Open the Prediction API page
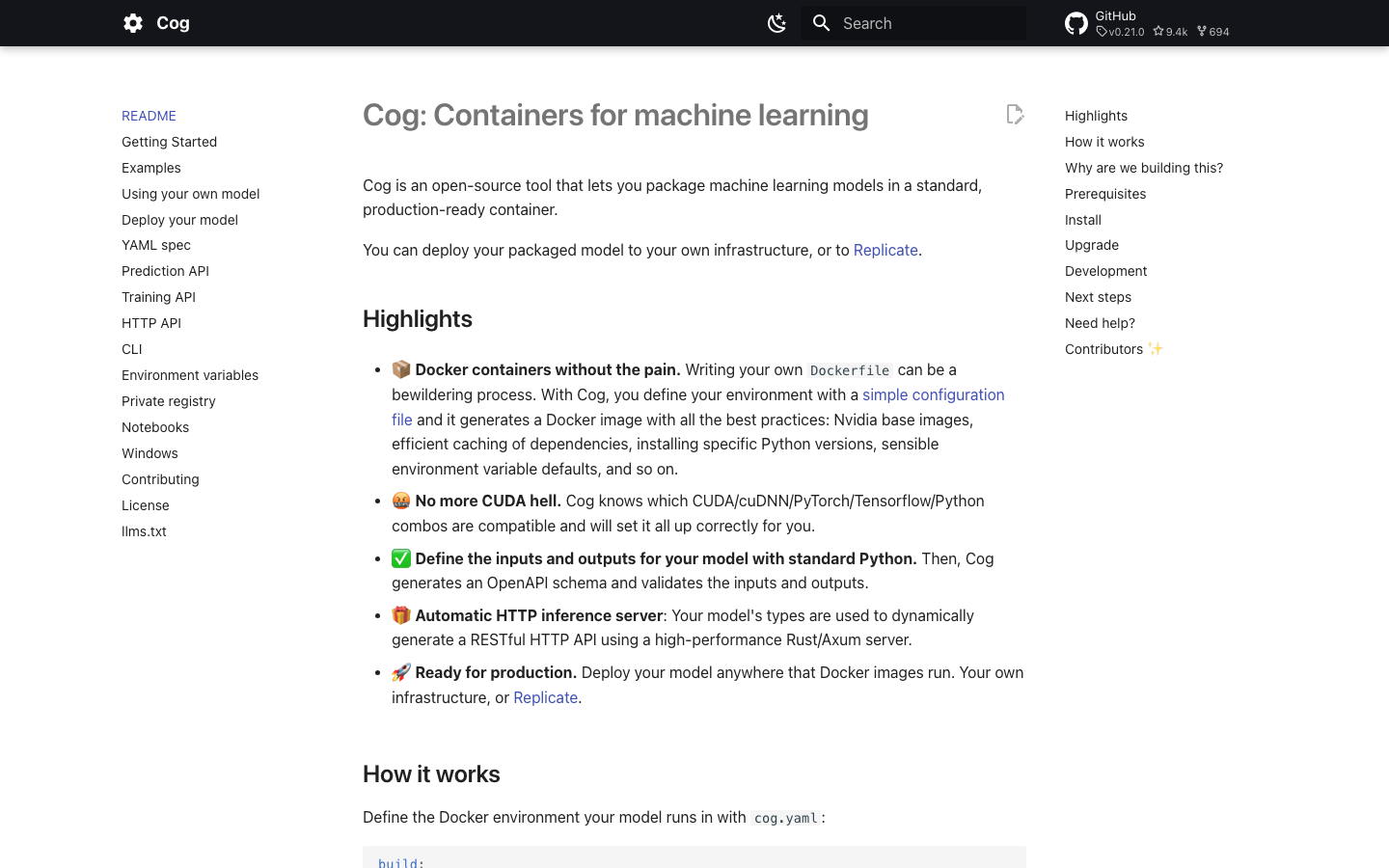The height and width of the screenshot is (868, 1389). pos(165,271)
